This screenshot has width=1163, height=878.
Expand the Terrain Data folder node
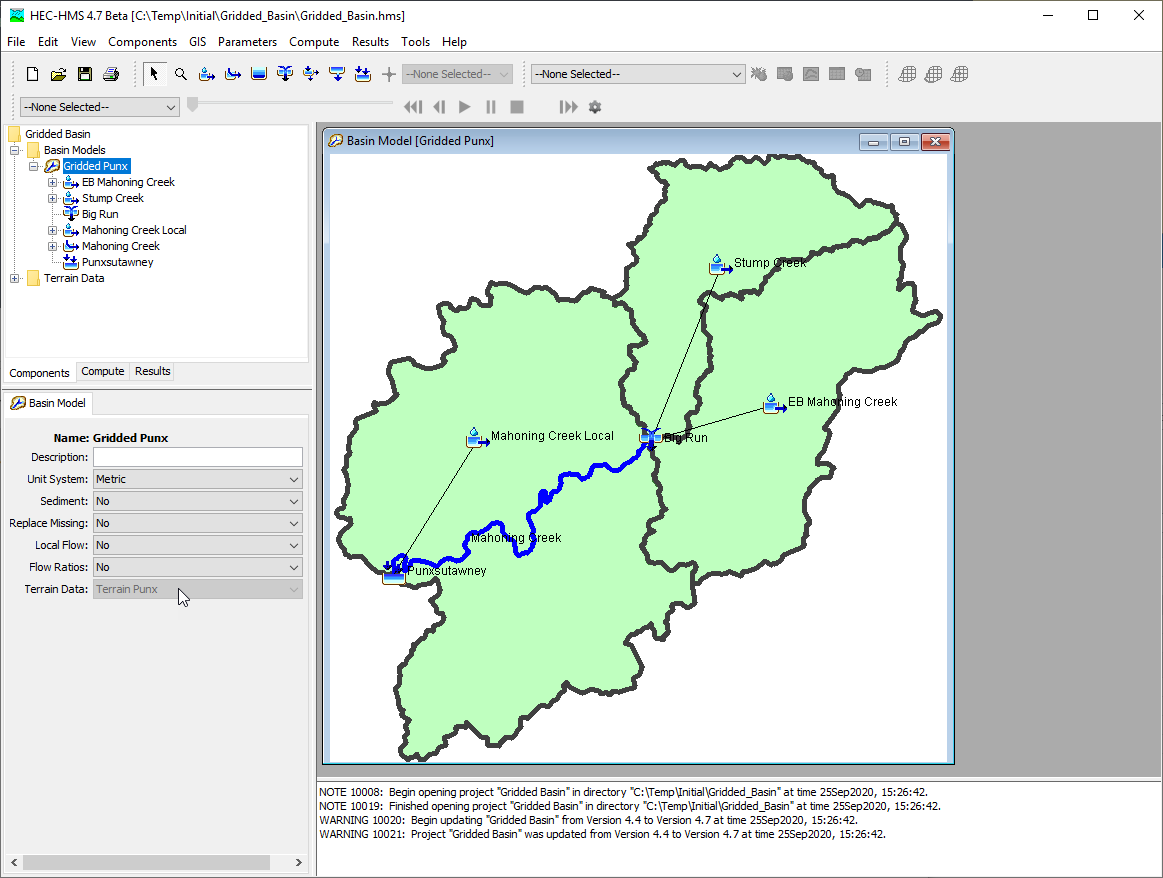click(x=14, y=278)
